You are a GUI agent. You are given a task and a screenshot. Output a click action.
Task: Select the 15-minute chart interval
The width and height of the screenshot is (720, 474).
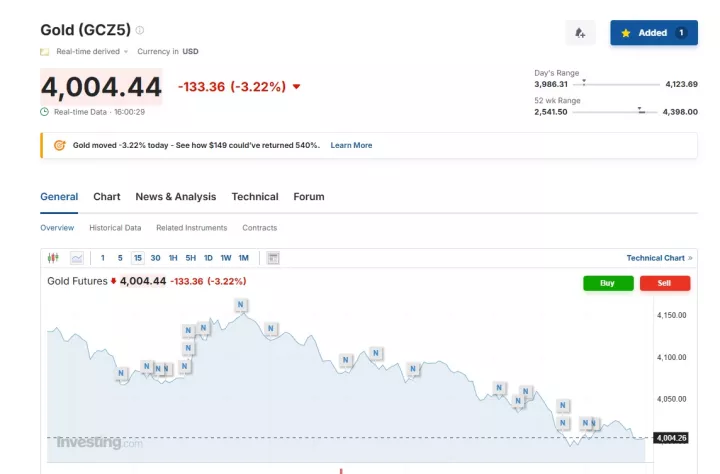click(137, 258)
